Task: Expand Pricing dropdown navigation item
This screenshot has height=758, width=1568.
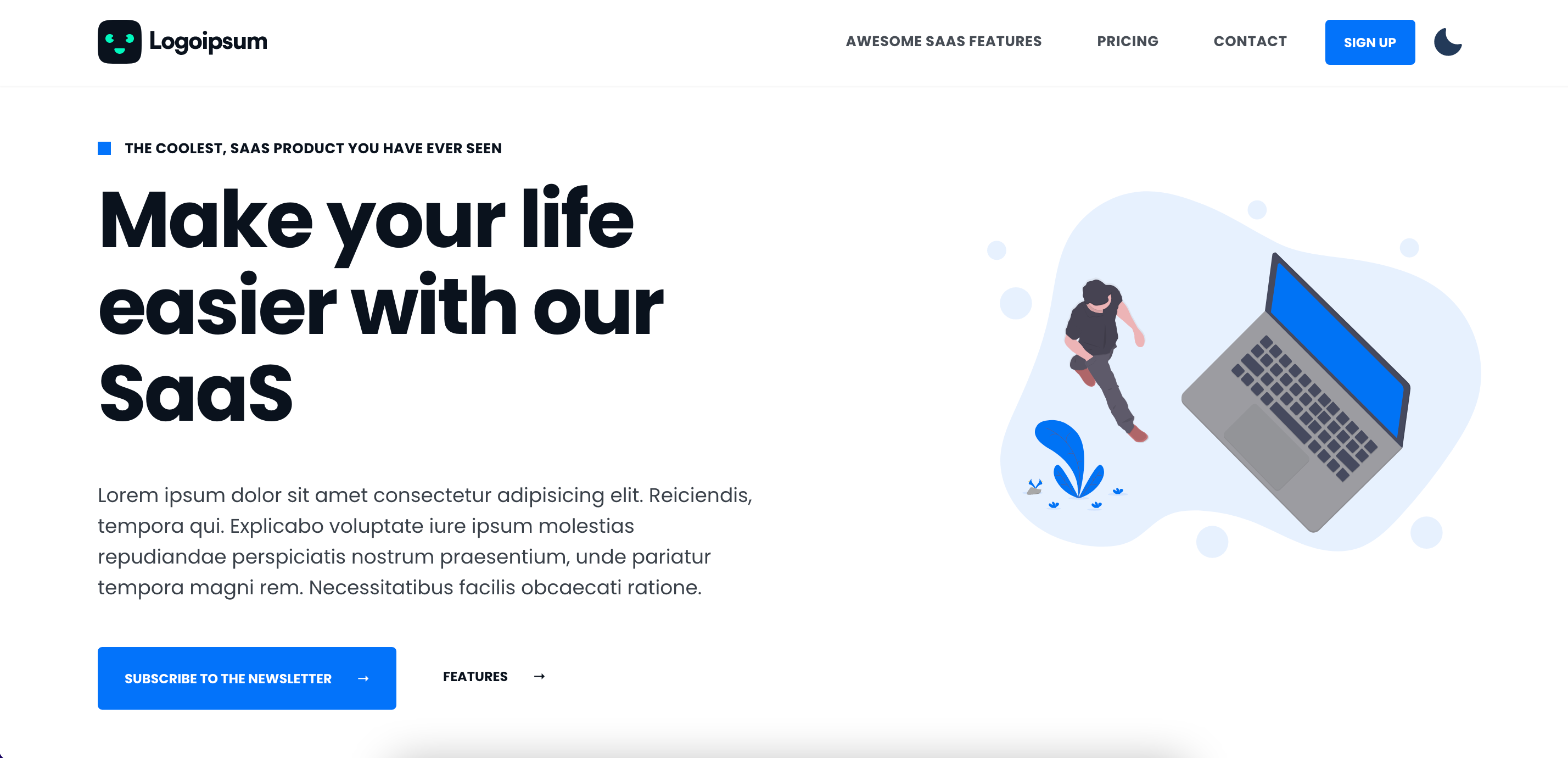Action: [1128, 42]
